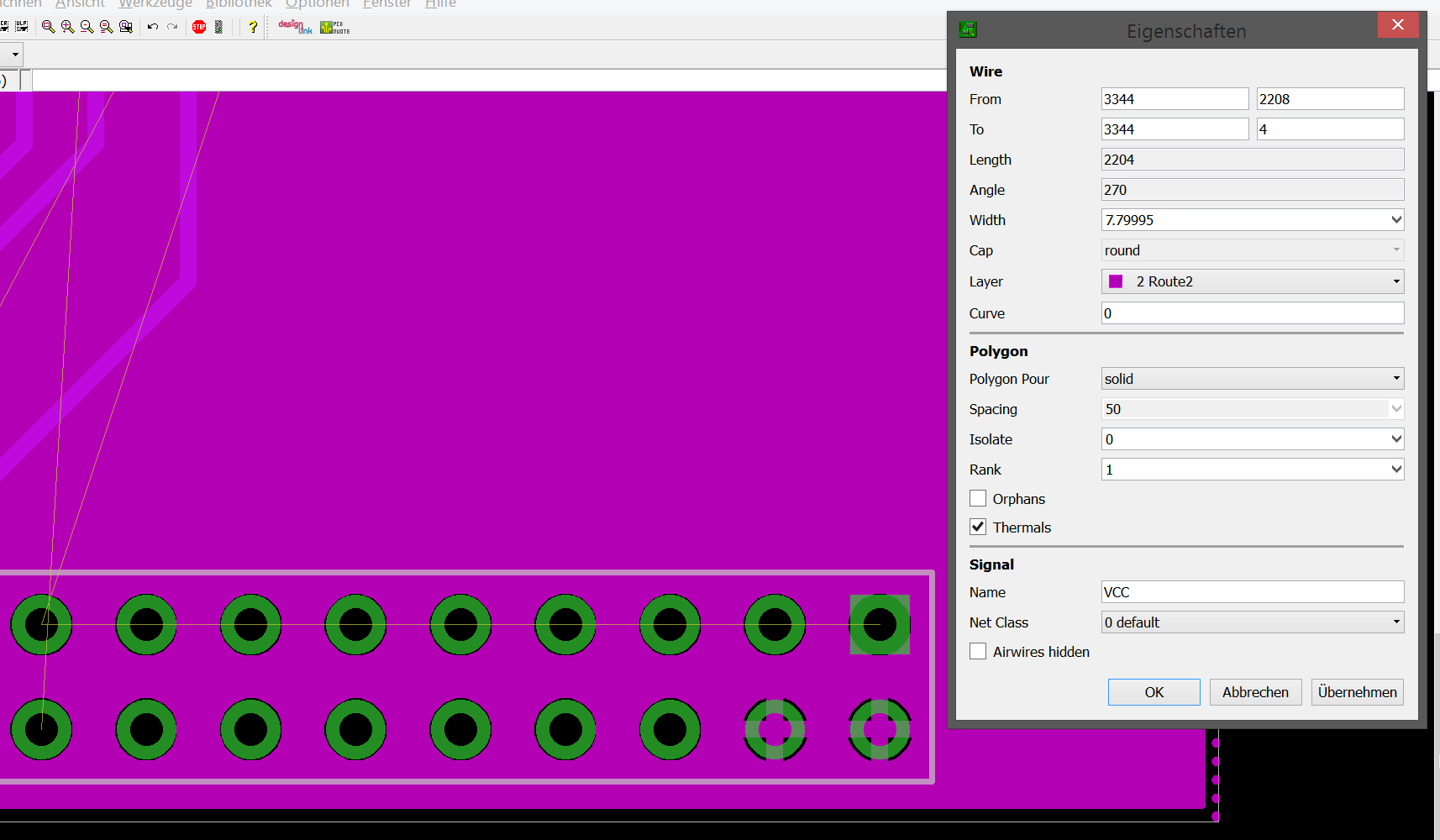Viewport: 1440px width, 840px height.
Task: Run a ULP user language program
Action: [22, 27]
